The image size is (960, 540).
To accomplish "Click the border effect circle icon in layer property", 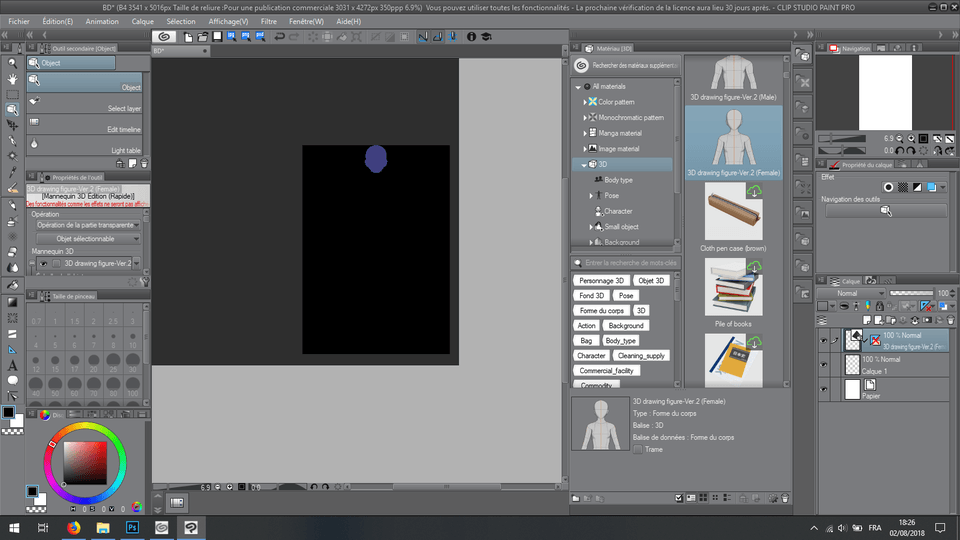I will coord(888,187).
